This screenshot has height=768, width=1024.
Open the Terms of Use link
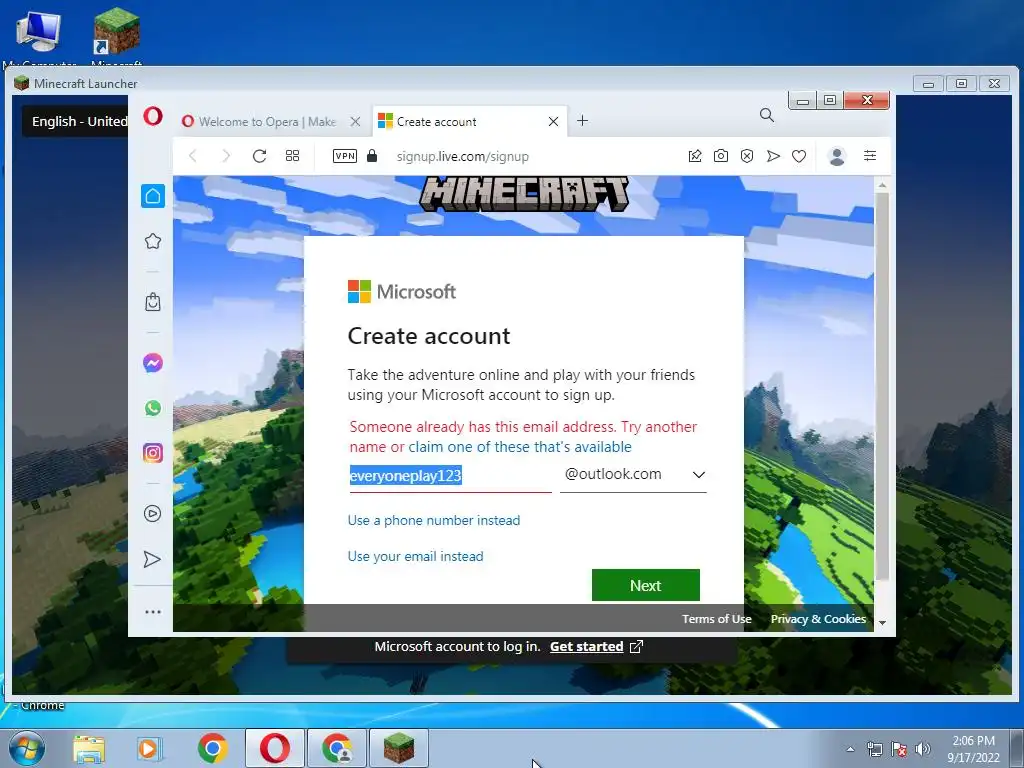[716, 619]
